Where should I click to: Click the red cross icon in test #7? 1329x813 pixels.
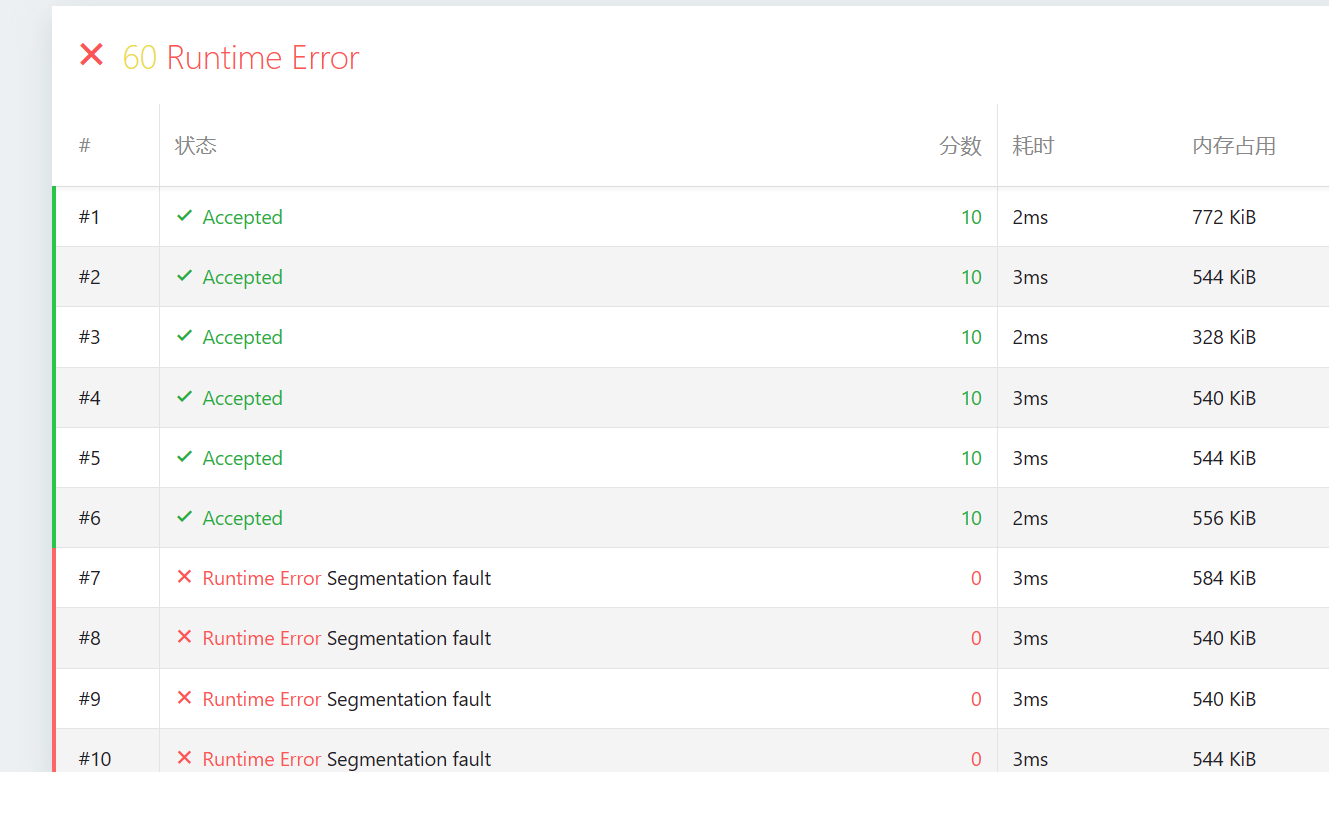pyautogui.click(x=184, y=577)
